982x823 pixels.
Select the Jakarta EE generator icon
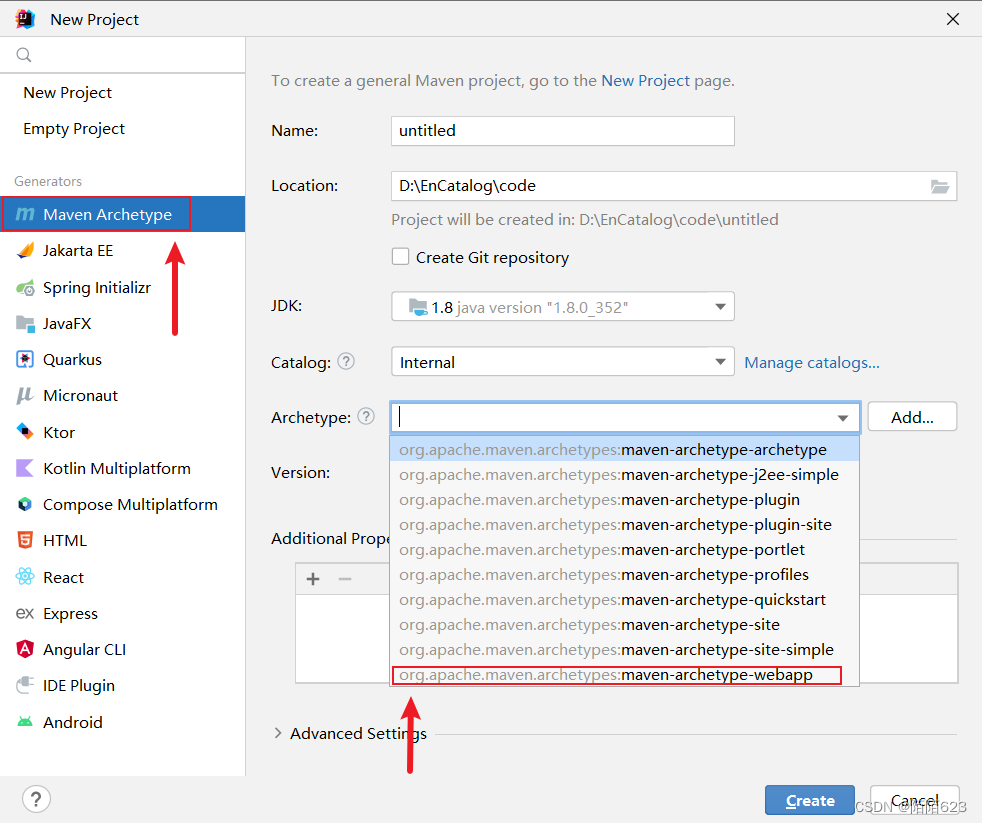coord(25,251)
